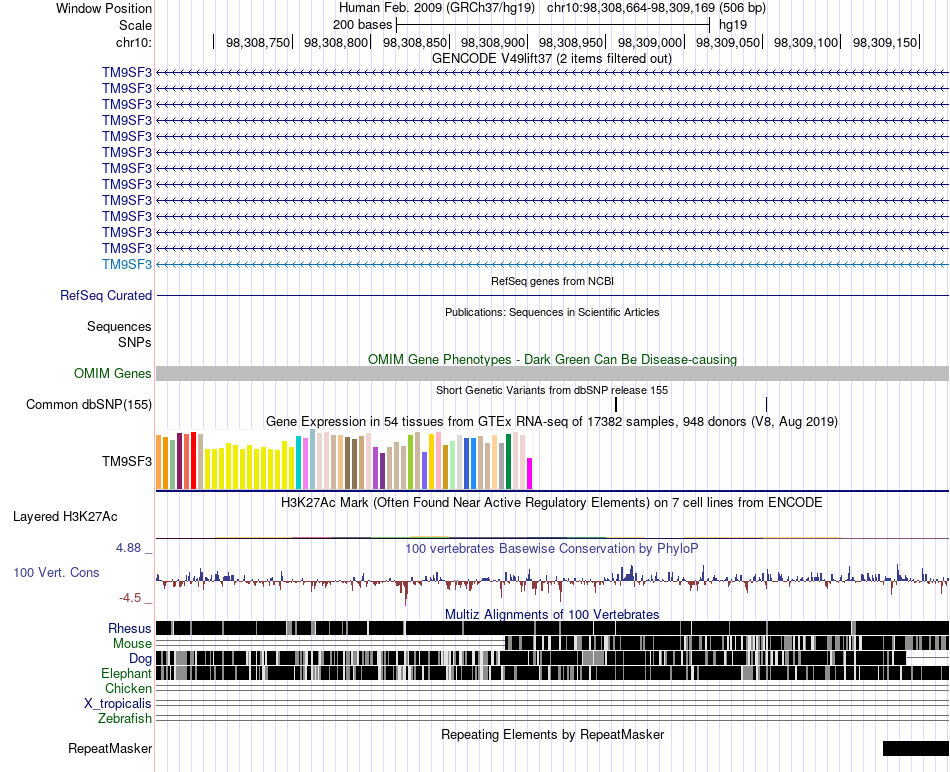Click the Layered H3K27Ac track label
950x772 pixels.
(65, 517)
